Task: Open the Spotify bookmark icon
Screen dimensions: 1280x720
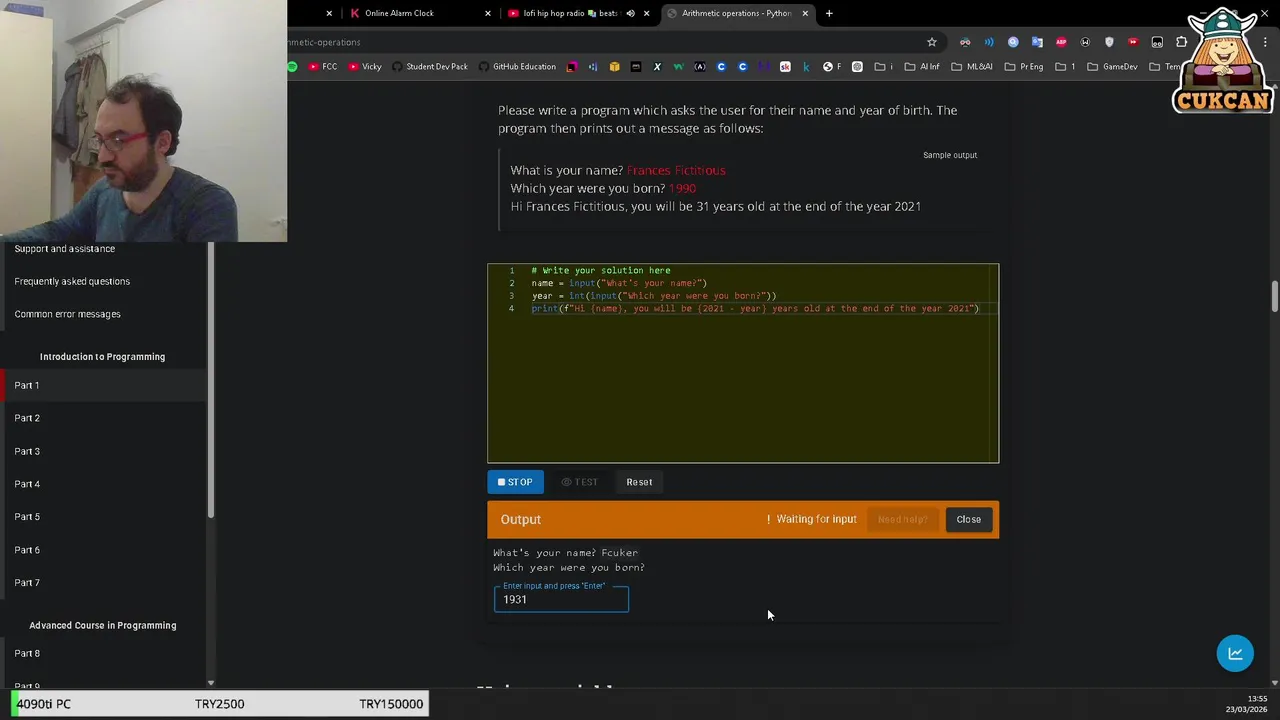Action: pos(292,67)
